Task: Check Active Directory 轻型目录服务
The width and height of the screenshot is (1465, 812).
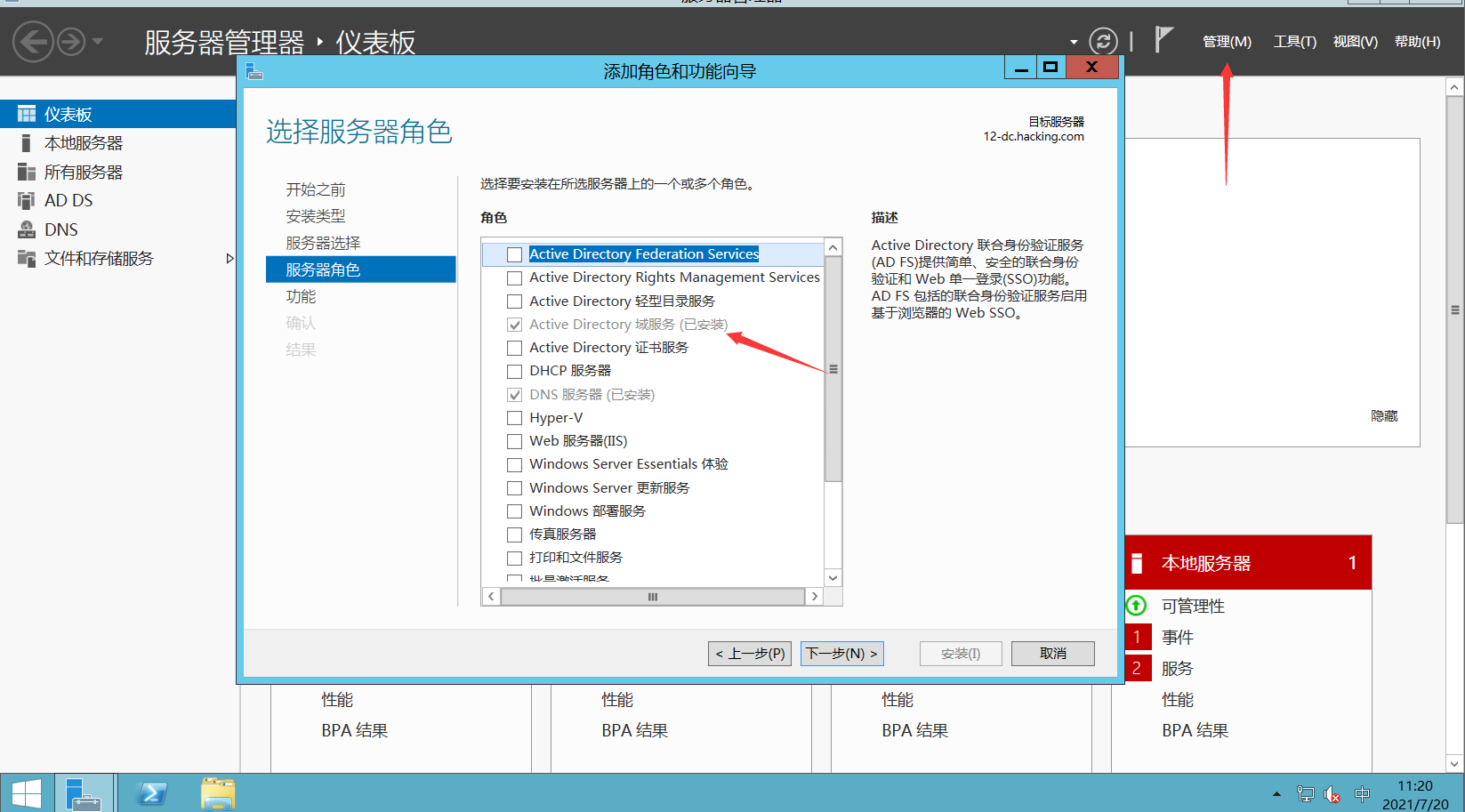Action: point(514,301)
